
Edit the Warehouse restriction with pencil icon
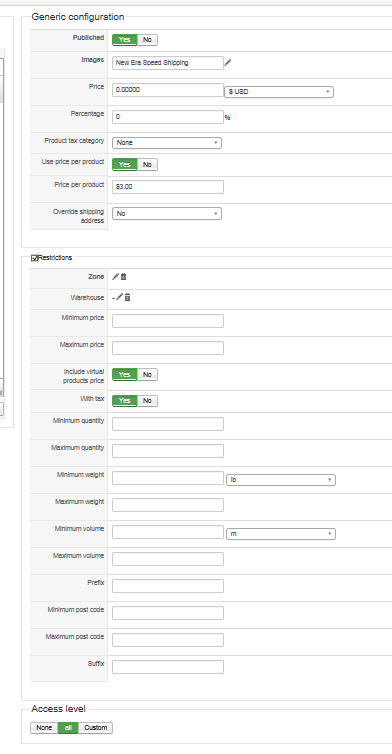click(120, 298)
